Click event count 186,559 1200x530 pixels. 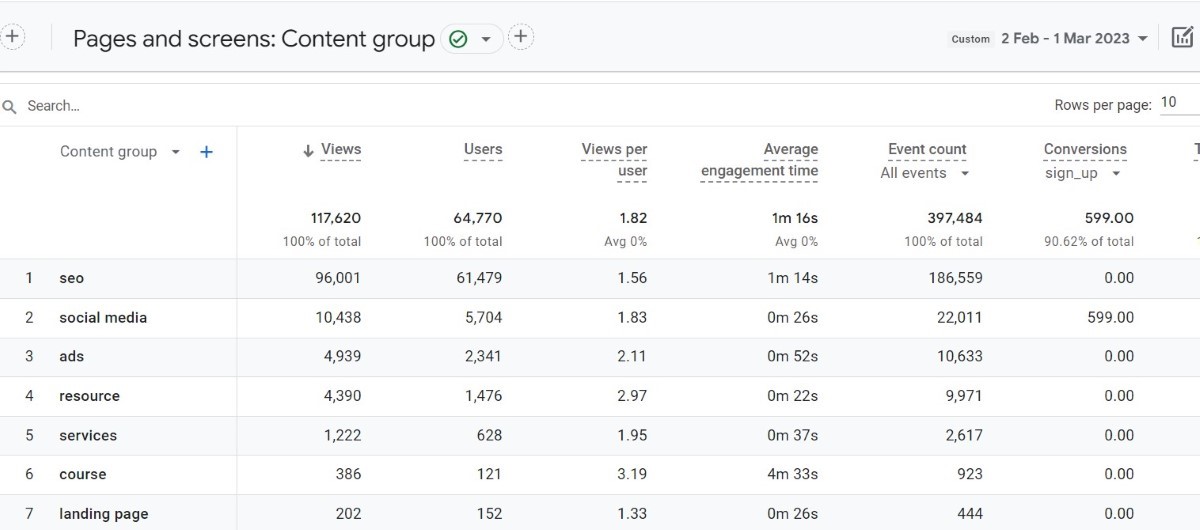(955, 278)
